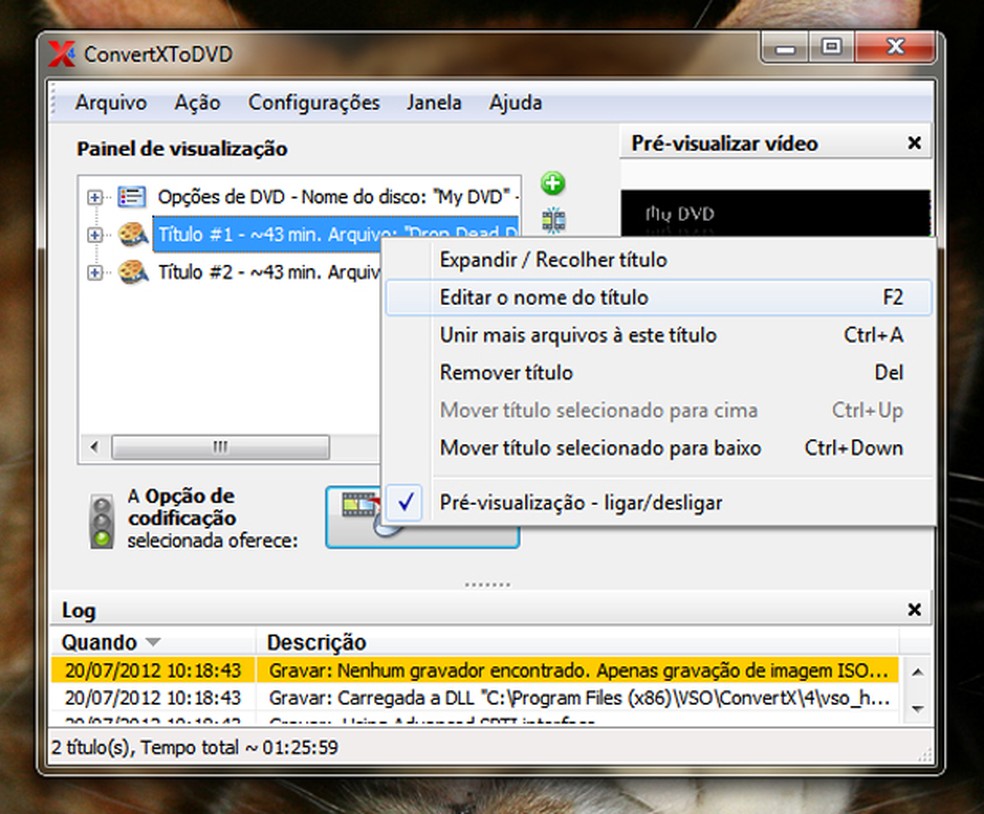Sort log by the Quando column

[152, 642]
